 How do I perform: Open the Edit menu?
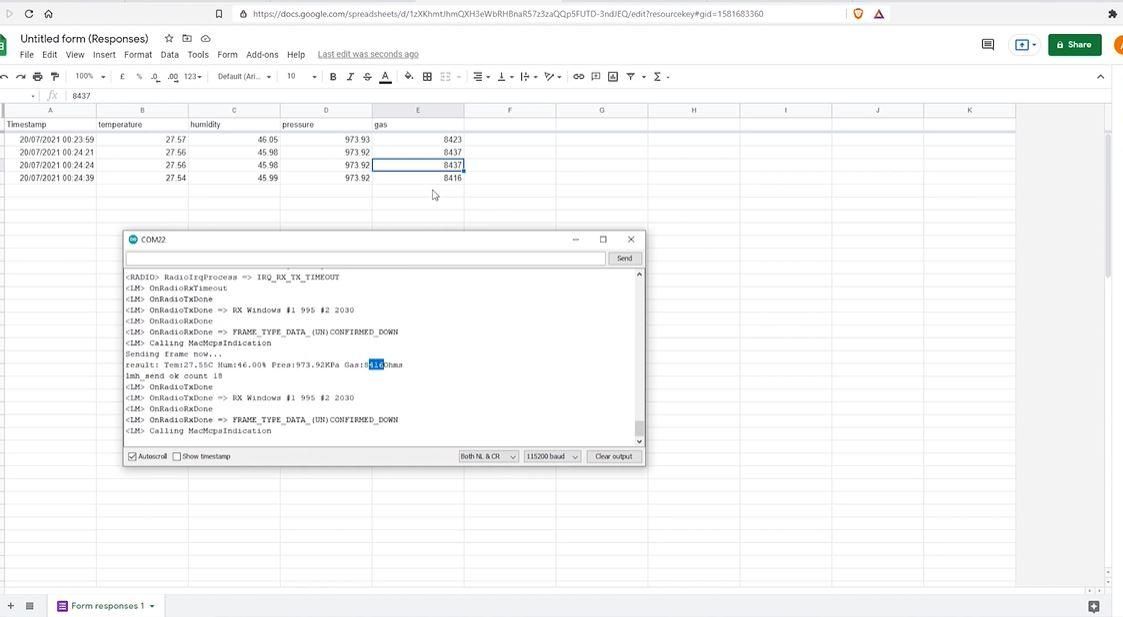coord(49,54)
